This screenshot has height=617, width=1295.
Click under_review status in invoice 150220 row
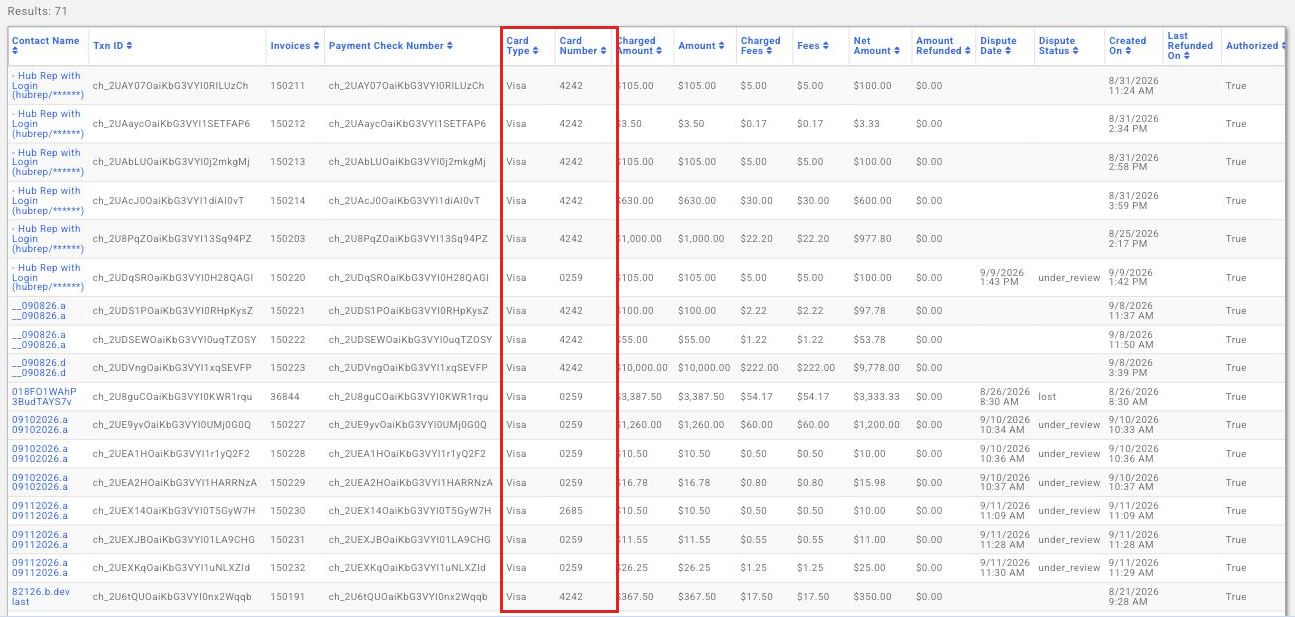point(1069,278)
